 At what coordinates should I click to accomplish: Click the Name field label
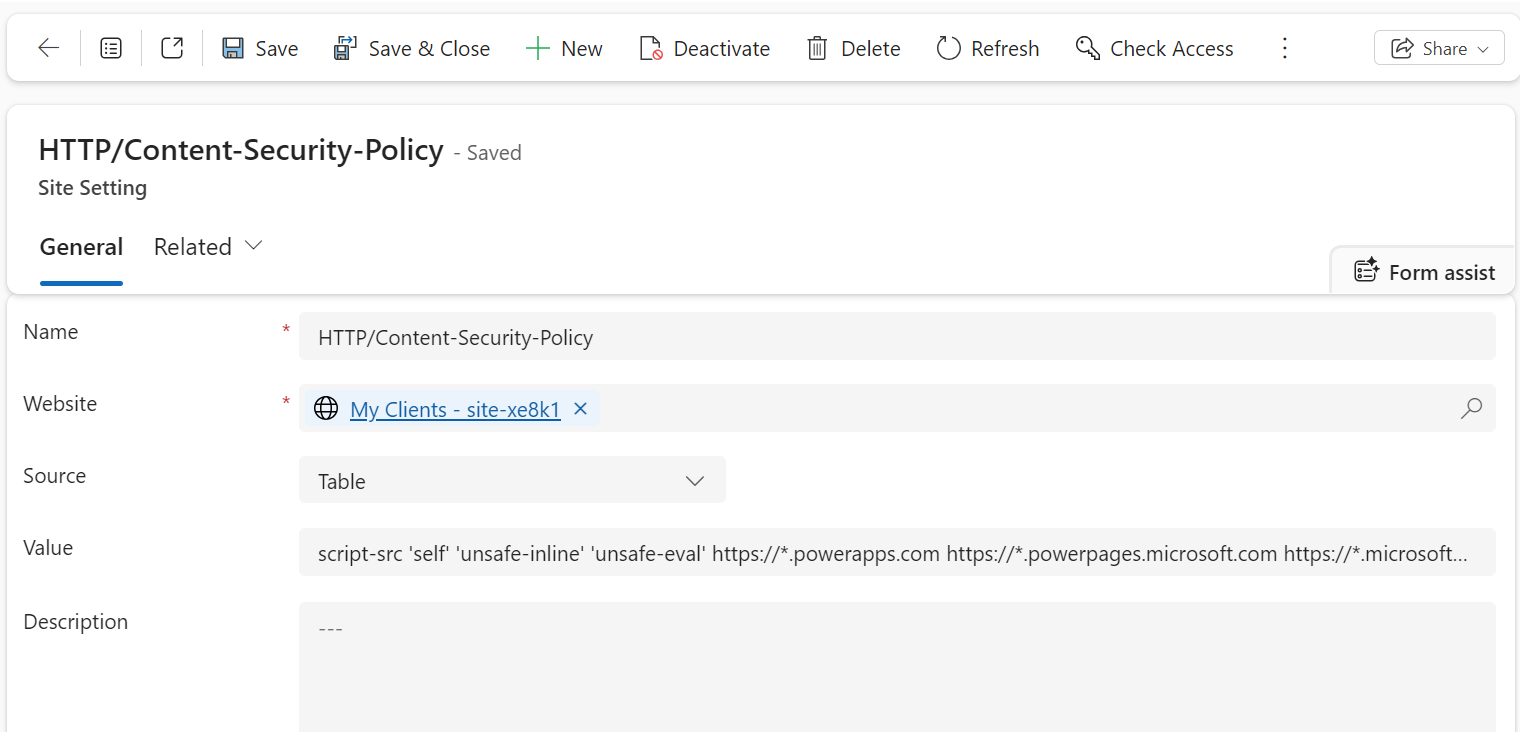click(x=51, y=332)
